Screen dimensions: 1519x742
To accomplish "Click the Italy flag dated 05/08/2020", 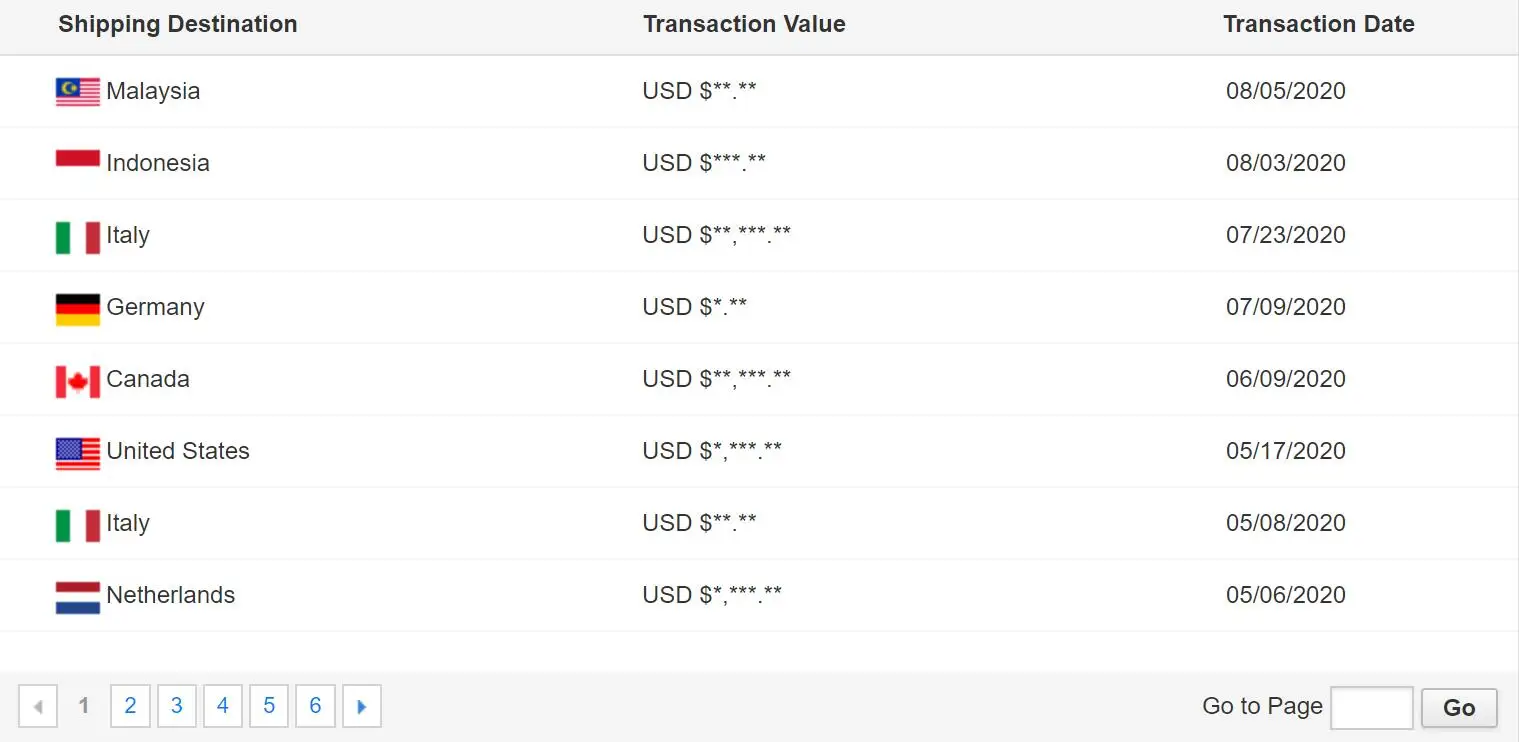I will tap(78, 524).
